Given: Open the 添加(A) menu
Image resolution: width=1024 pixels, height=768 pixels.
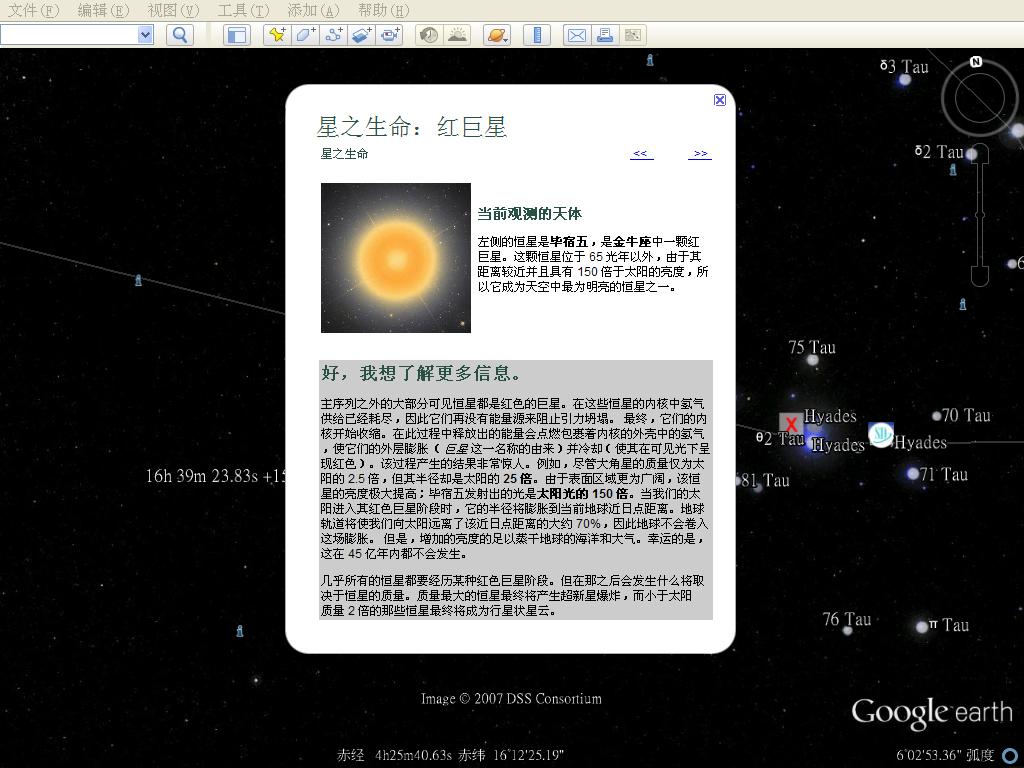Looking at the screenshot, I should [x=313, y=10].
